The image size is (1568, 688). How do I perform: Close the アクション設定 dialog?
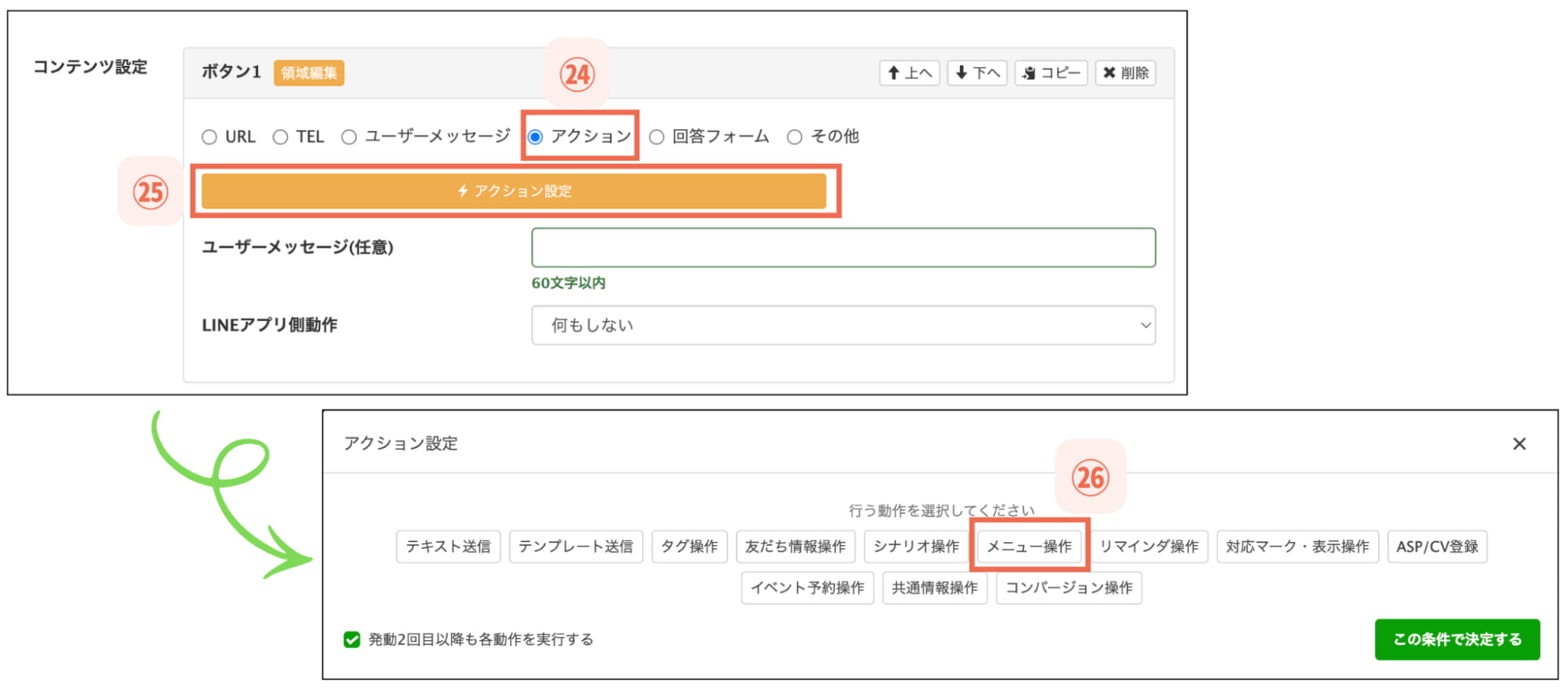coord(1519,444)
